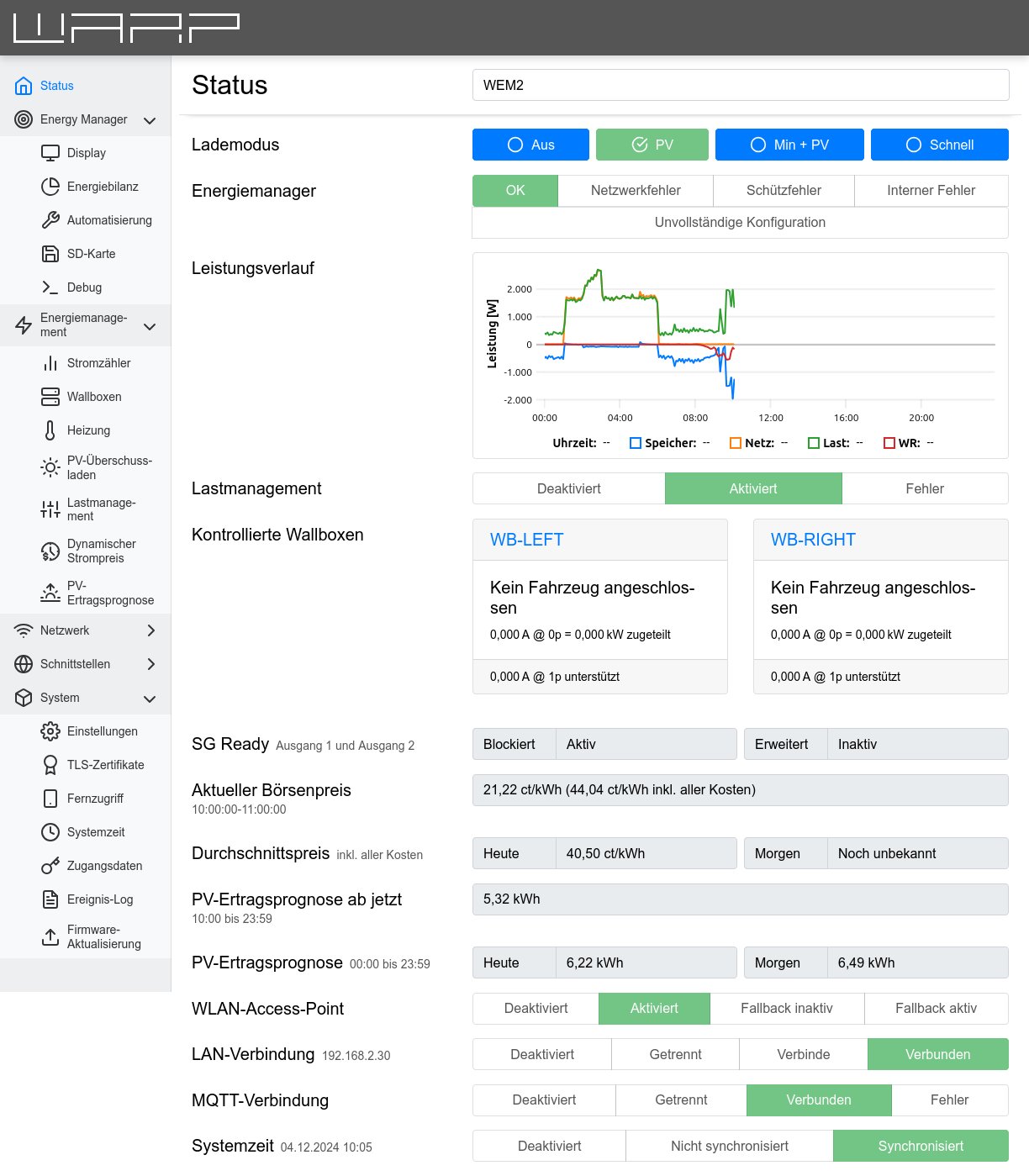Select the Schnell charging mode
Image resolution: width=1029 pixels, height=1176 pixels.
(939, 145)
